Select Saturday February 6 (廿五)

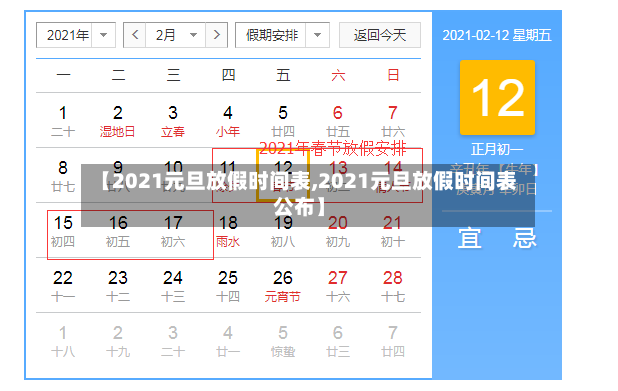338,121
